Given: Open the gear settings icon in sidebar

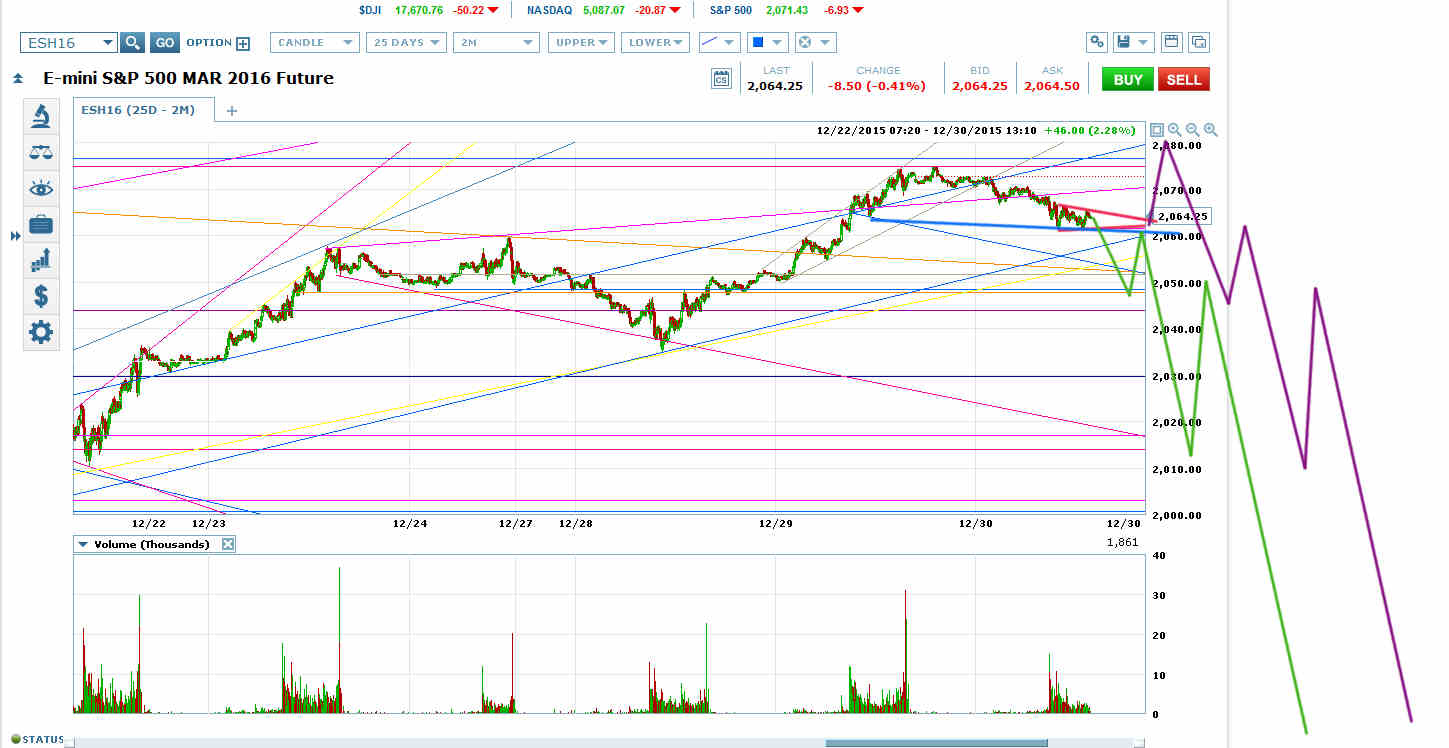Looking at the screenshot, I should click(x=41, y=332).
